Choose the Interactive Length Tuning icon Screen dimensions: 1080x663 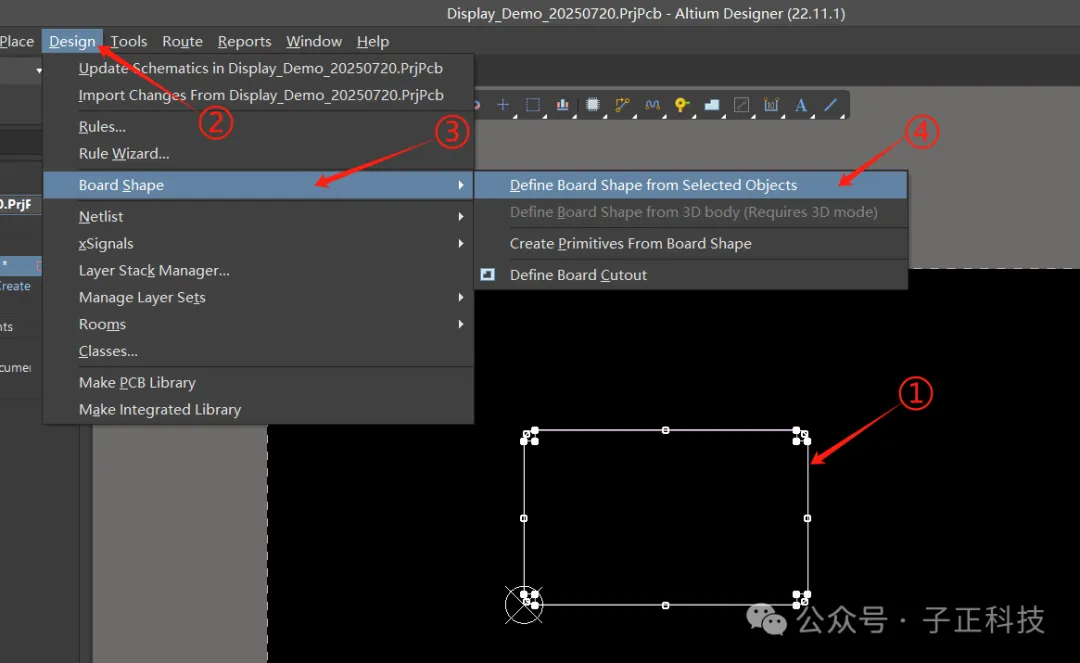click(x=652, y=105)
